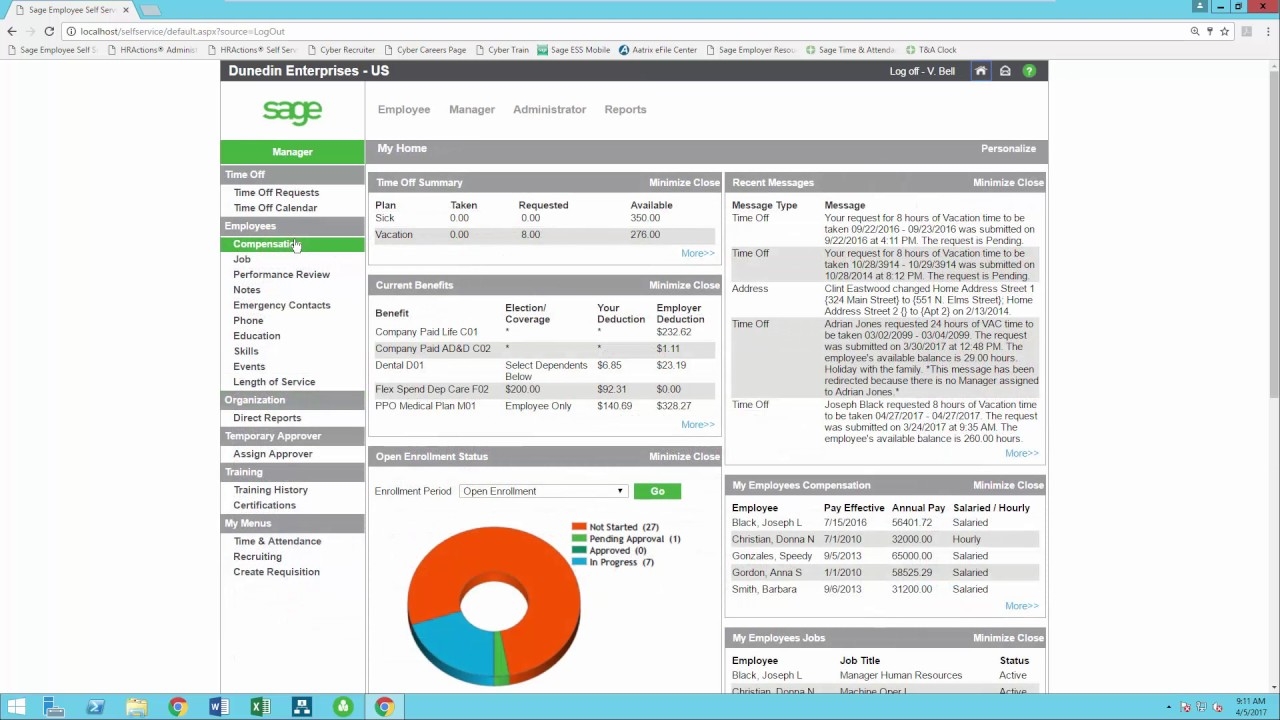This screenshot has height=720, width=1280.
Task: Click the mailbox icon next to Help
Action: [x=1005, y=71]
